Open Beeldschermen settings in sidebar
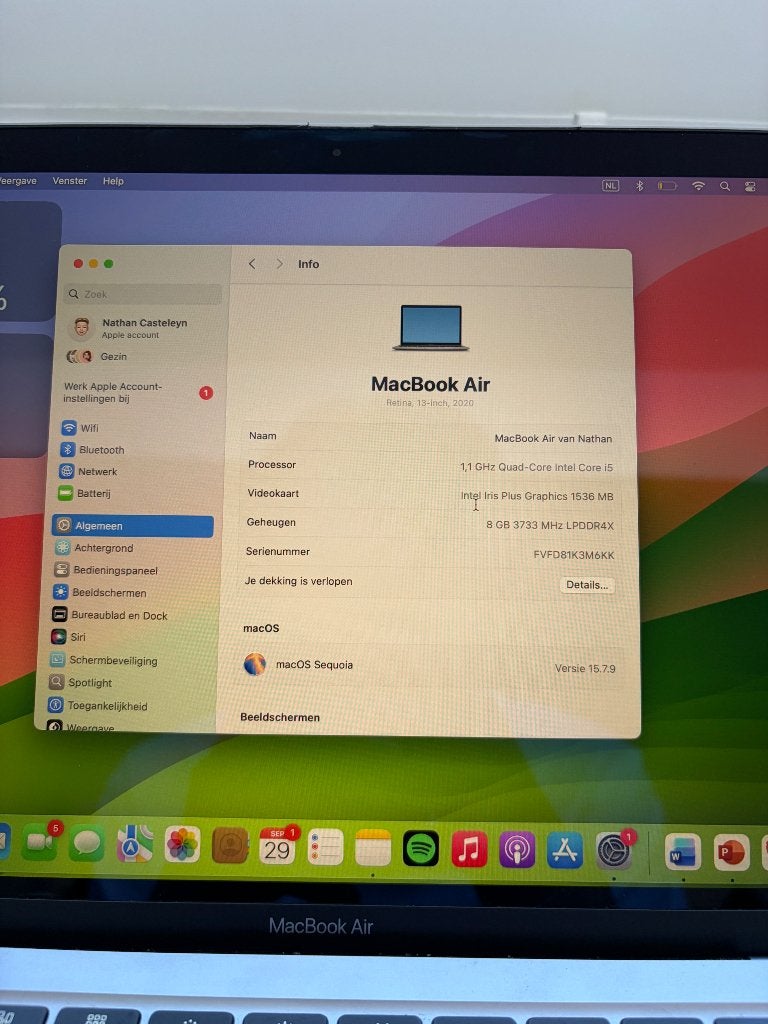The width and height of the screenshot is (768, 1024). (99, 592)
